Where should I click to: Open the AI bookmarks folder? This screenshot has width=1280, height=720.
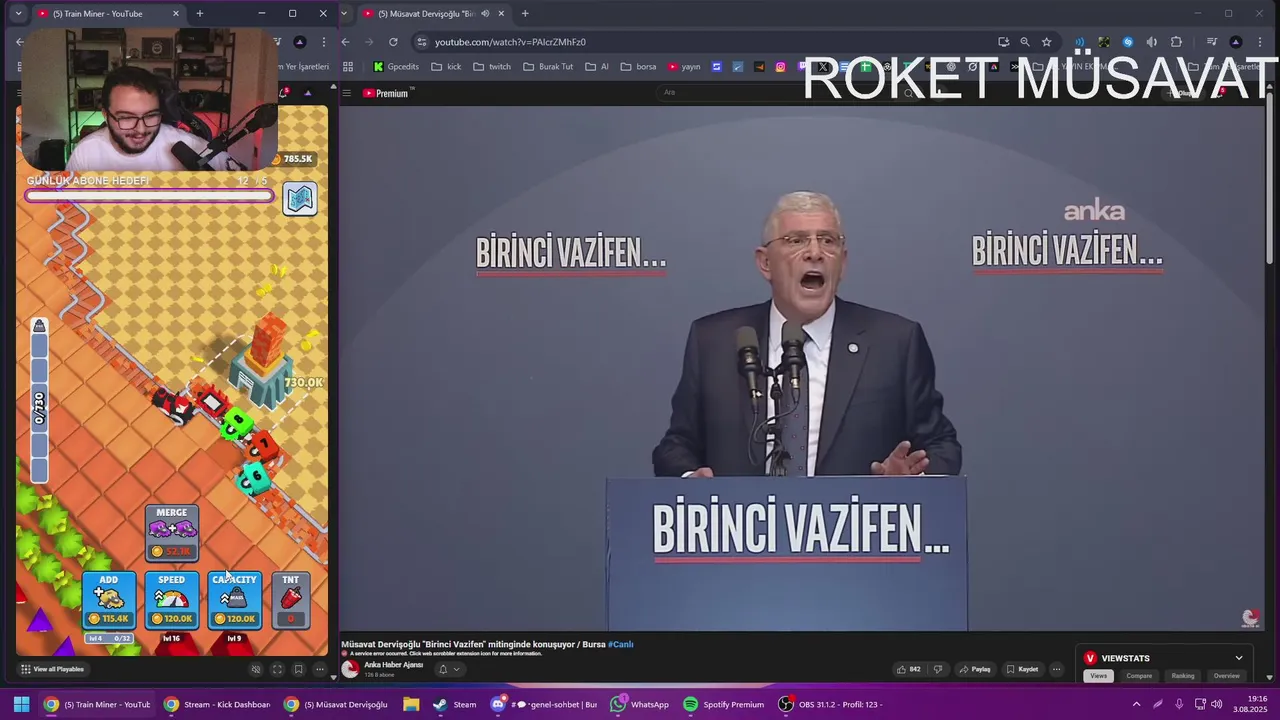(597, 67)
